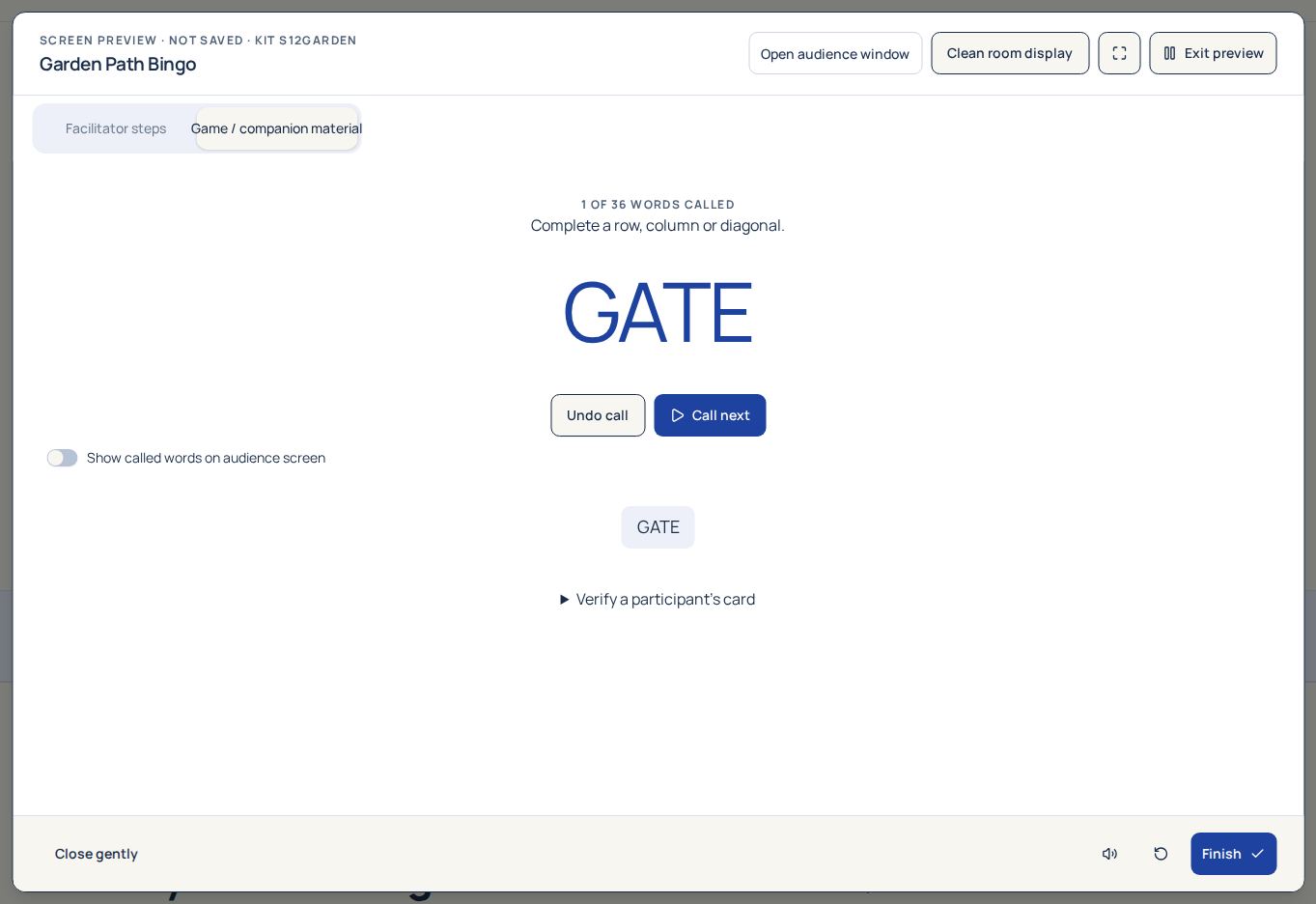Open the audience window
The height and width of the screenshot is (904, 1316).
tap(835, 53)
